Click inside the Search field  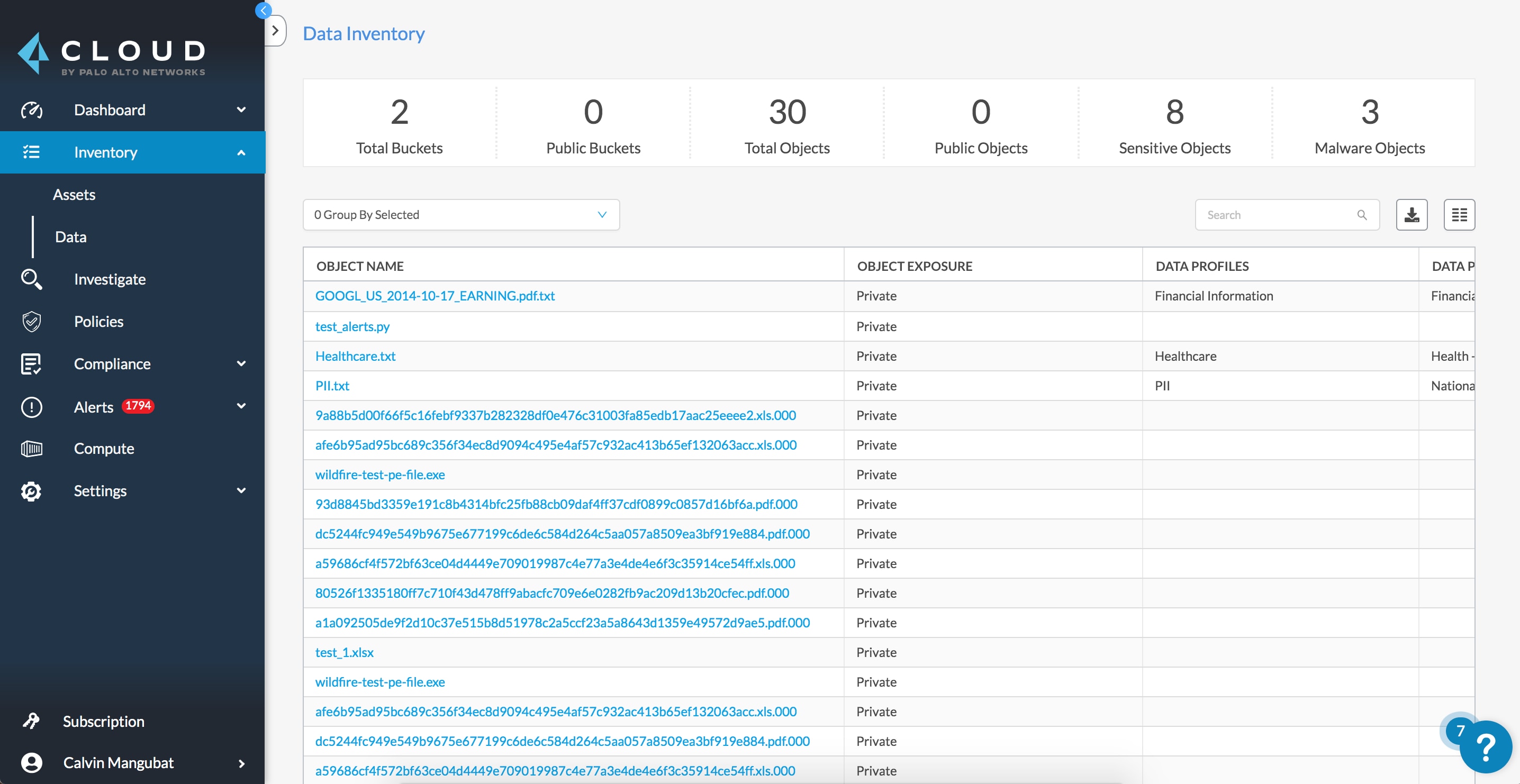[1269, 215]
